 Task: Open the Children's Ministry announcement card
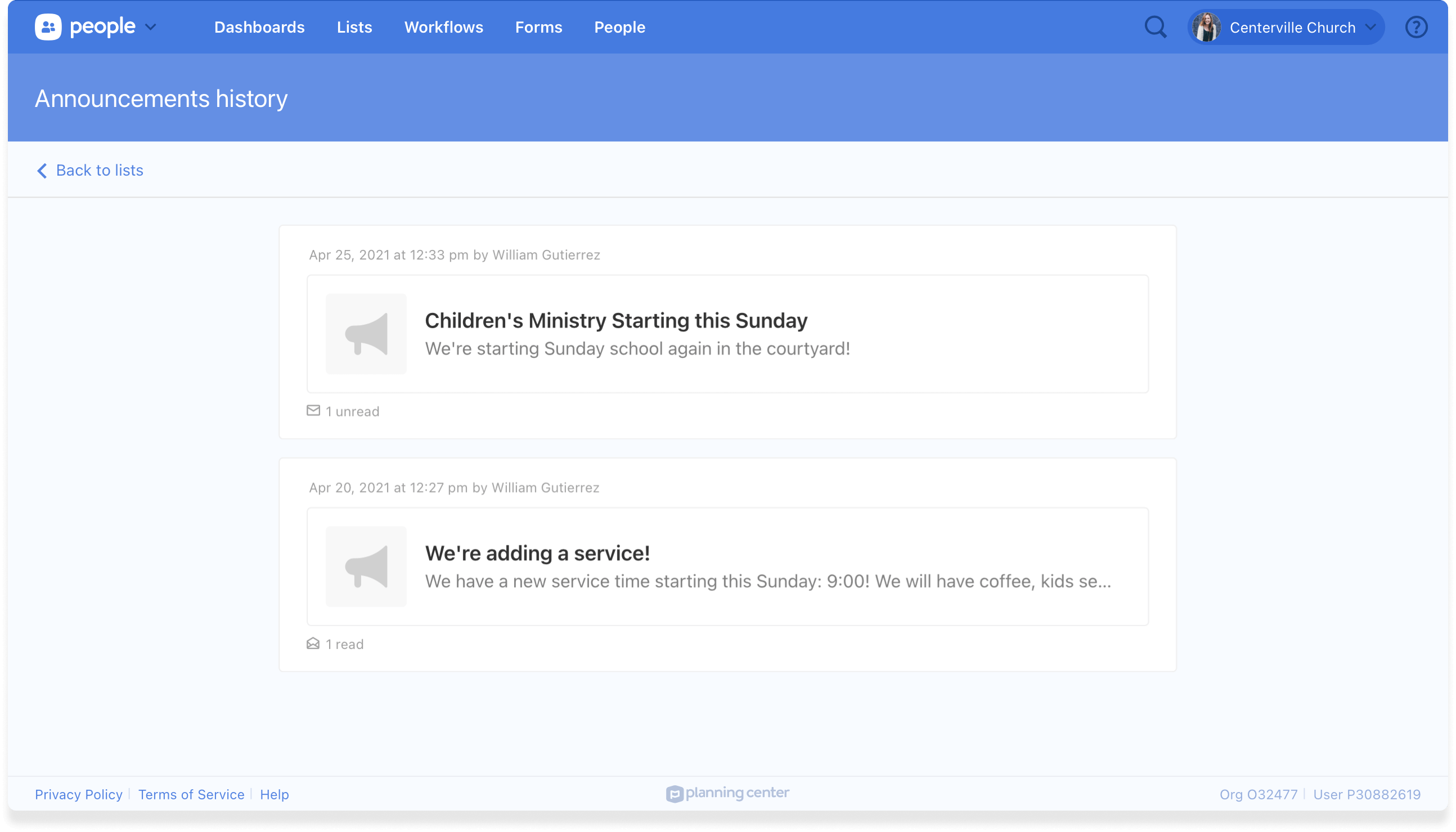(x=727, y=334)
